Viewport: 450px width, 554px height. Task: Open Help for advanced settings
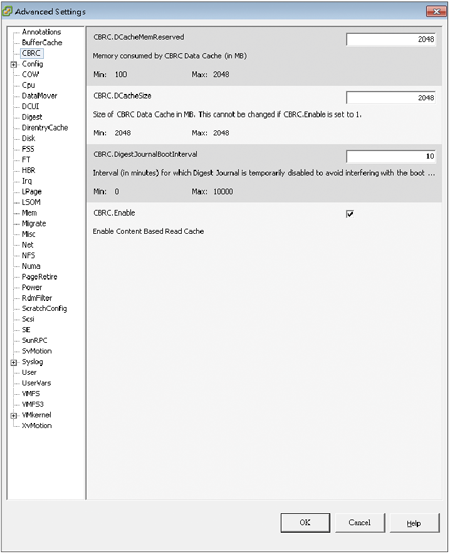(414, 523)
